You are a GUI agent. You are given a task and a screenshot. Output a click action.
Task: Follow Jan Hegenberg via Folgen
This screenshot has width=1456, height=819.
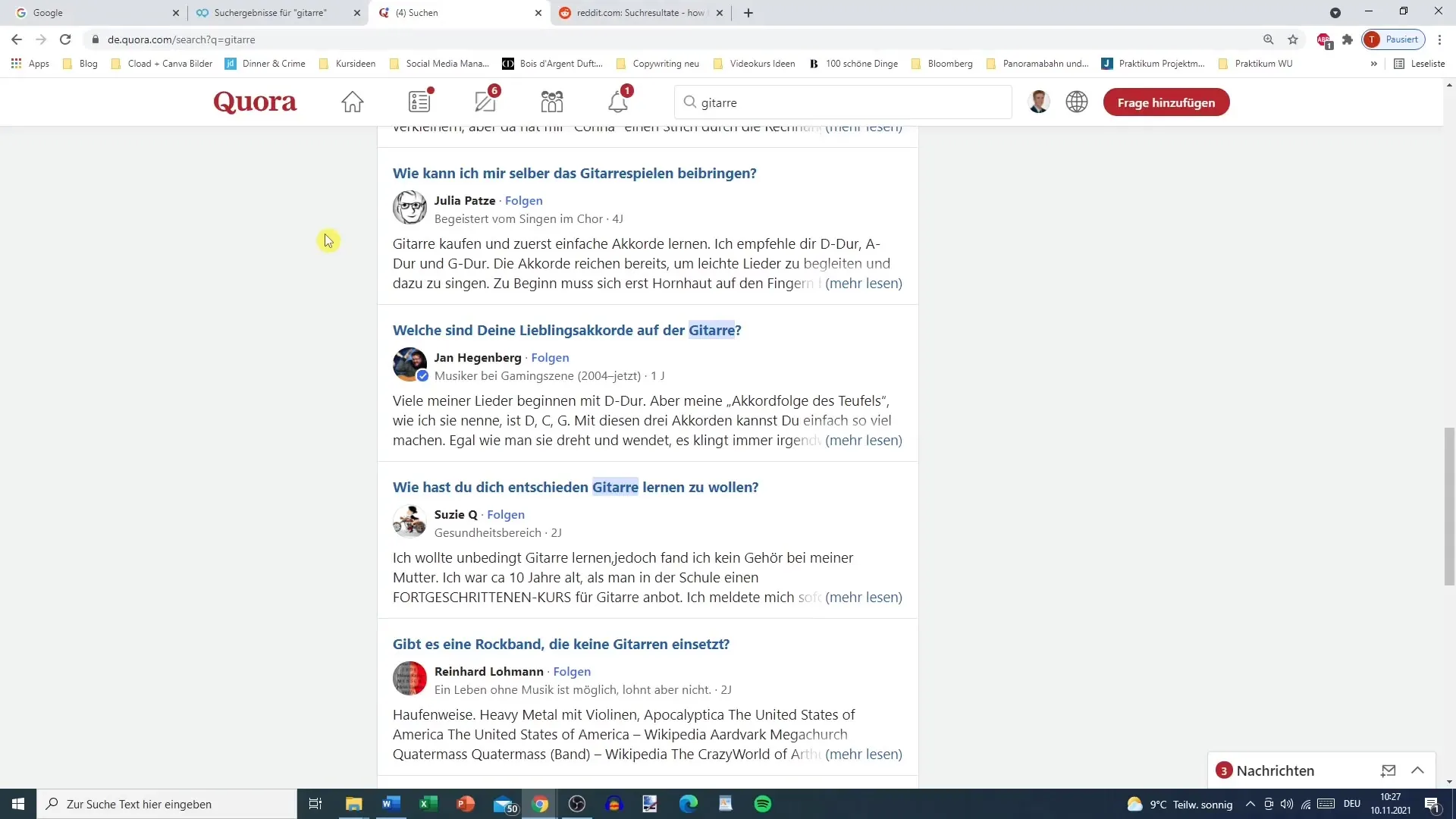pyautogui.click(x=550, y=357)
